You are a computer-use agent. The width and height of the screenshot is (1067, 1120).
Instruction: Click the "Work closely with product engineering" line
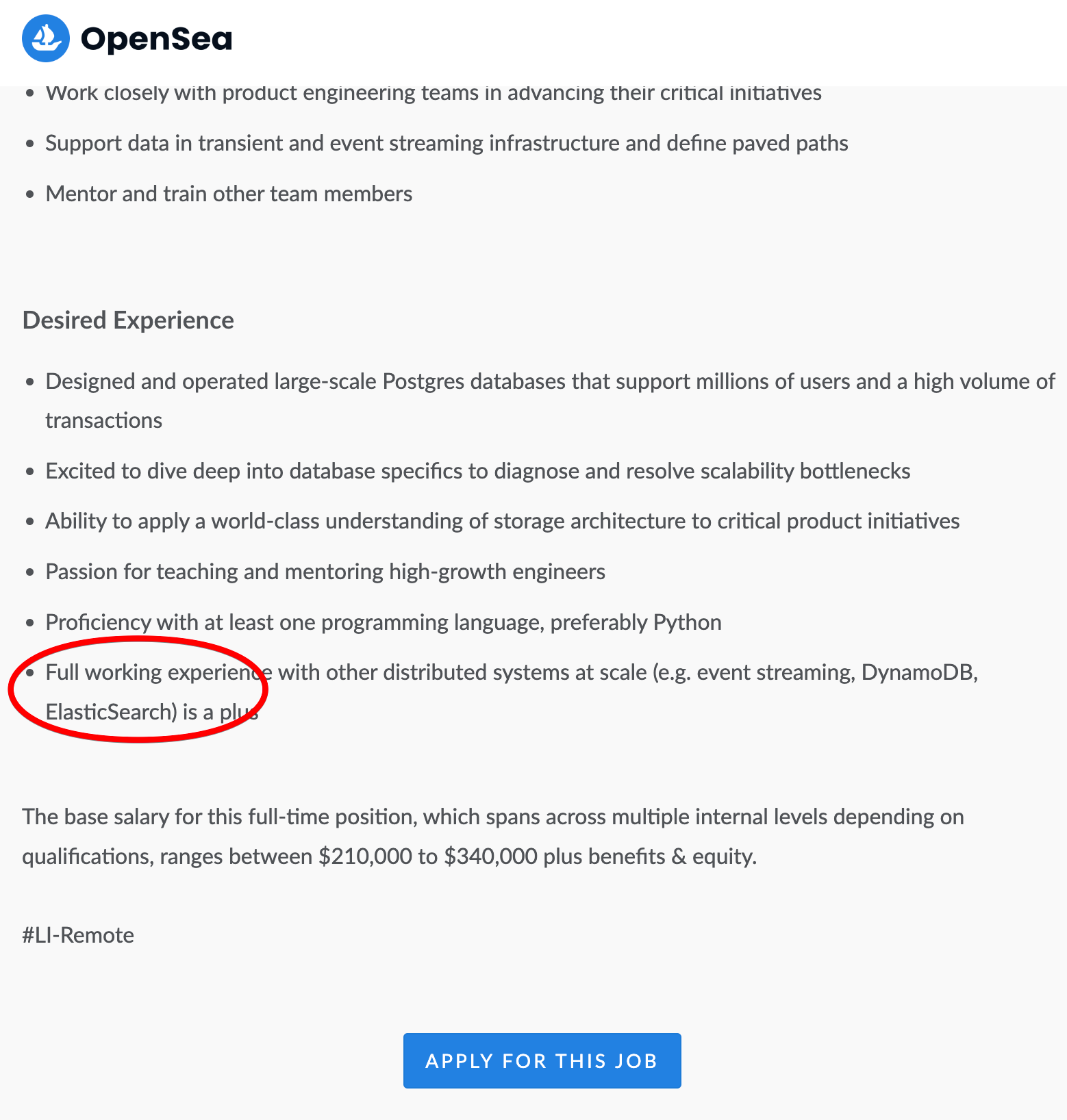coord(433,93)
